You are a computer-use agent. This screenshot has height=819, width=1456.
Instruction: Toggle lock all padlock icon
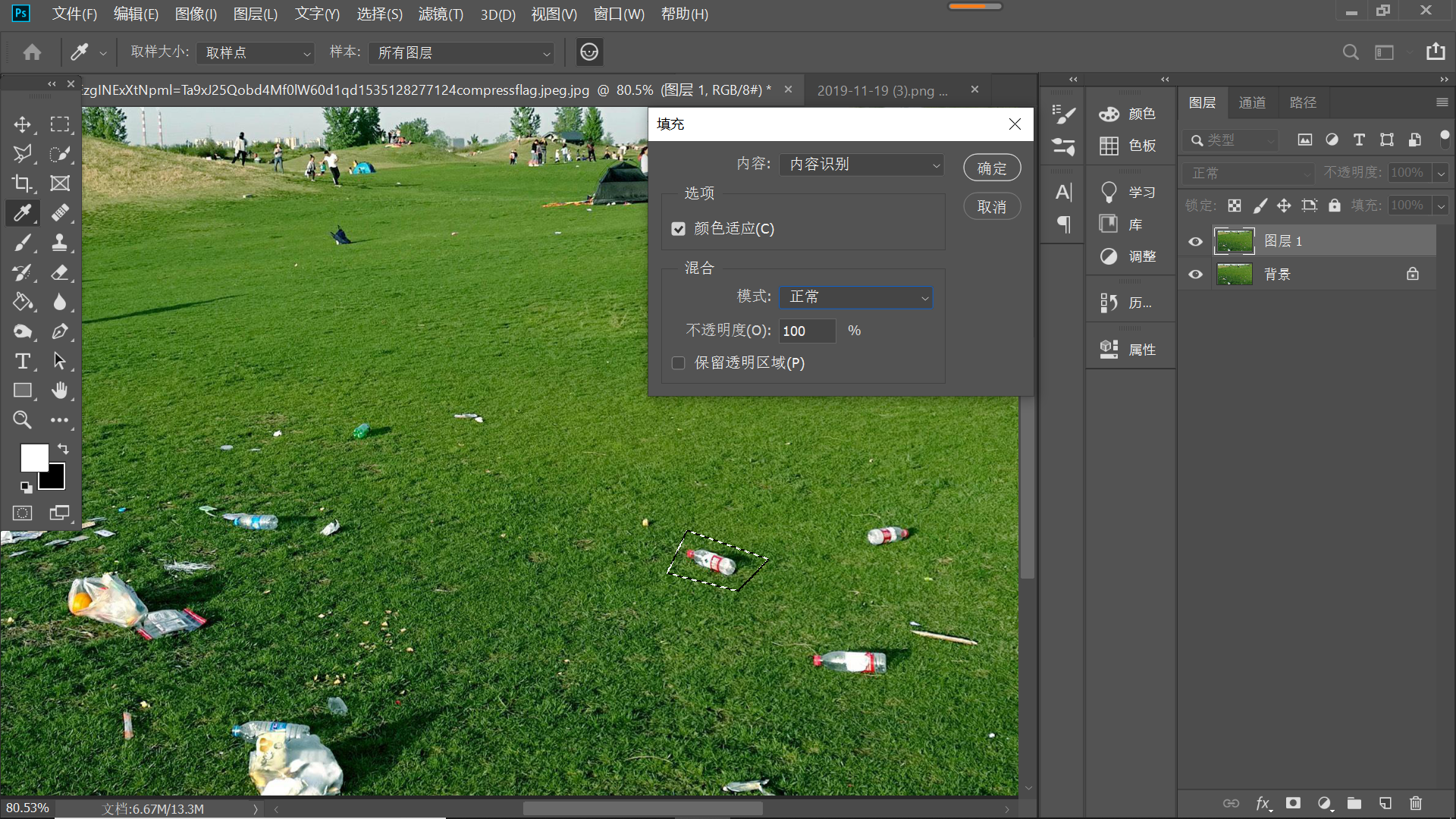[x=1335, y=206]
